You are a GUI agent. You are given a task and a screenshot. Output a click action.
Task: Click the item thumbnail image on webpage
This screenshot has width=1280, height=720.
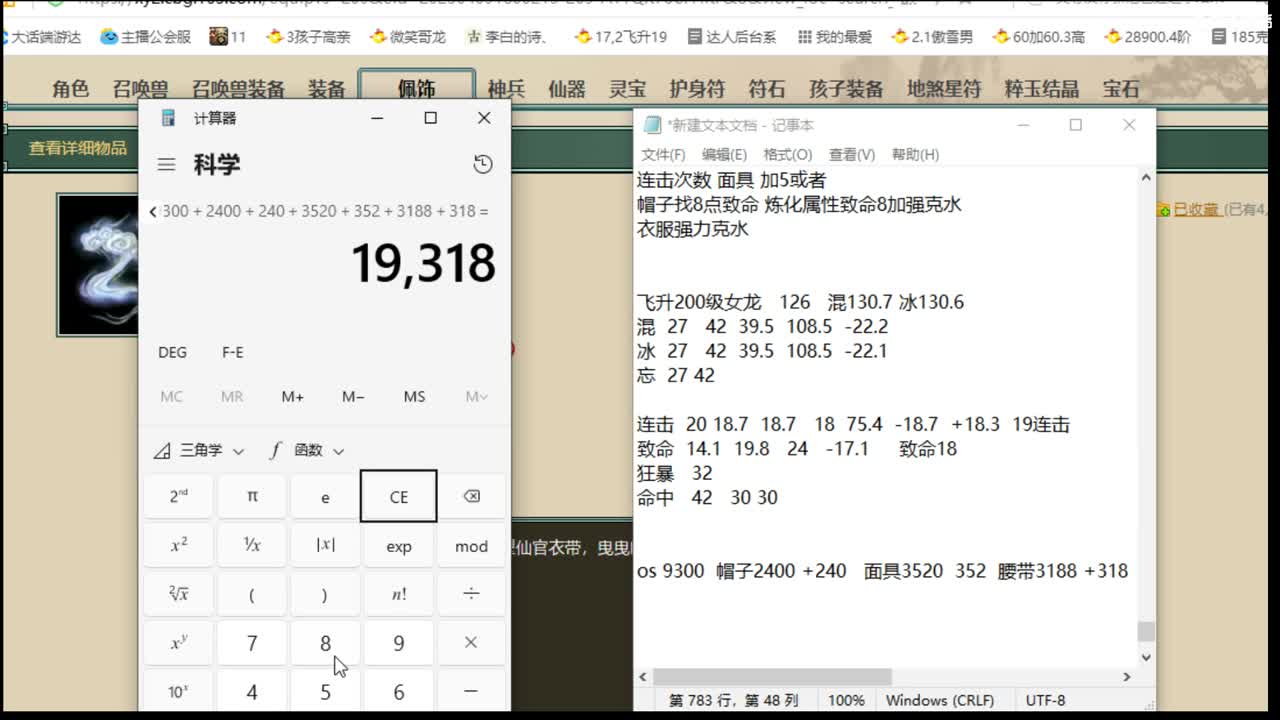point(98,265)
